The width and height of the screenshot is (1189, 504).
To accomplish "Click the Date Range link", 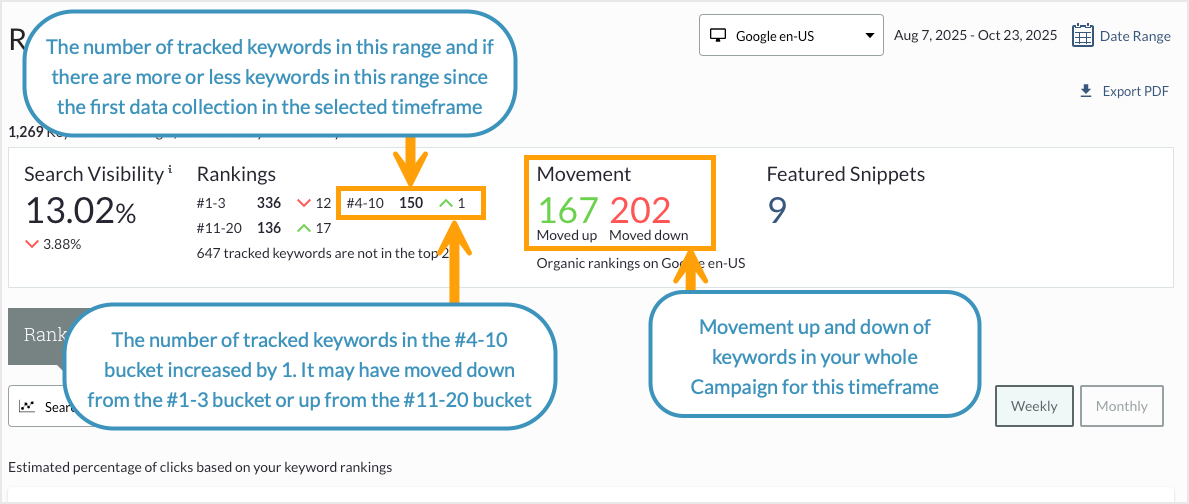I will tap(1135, 36).
